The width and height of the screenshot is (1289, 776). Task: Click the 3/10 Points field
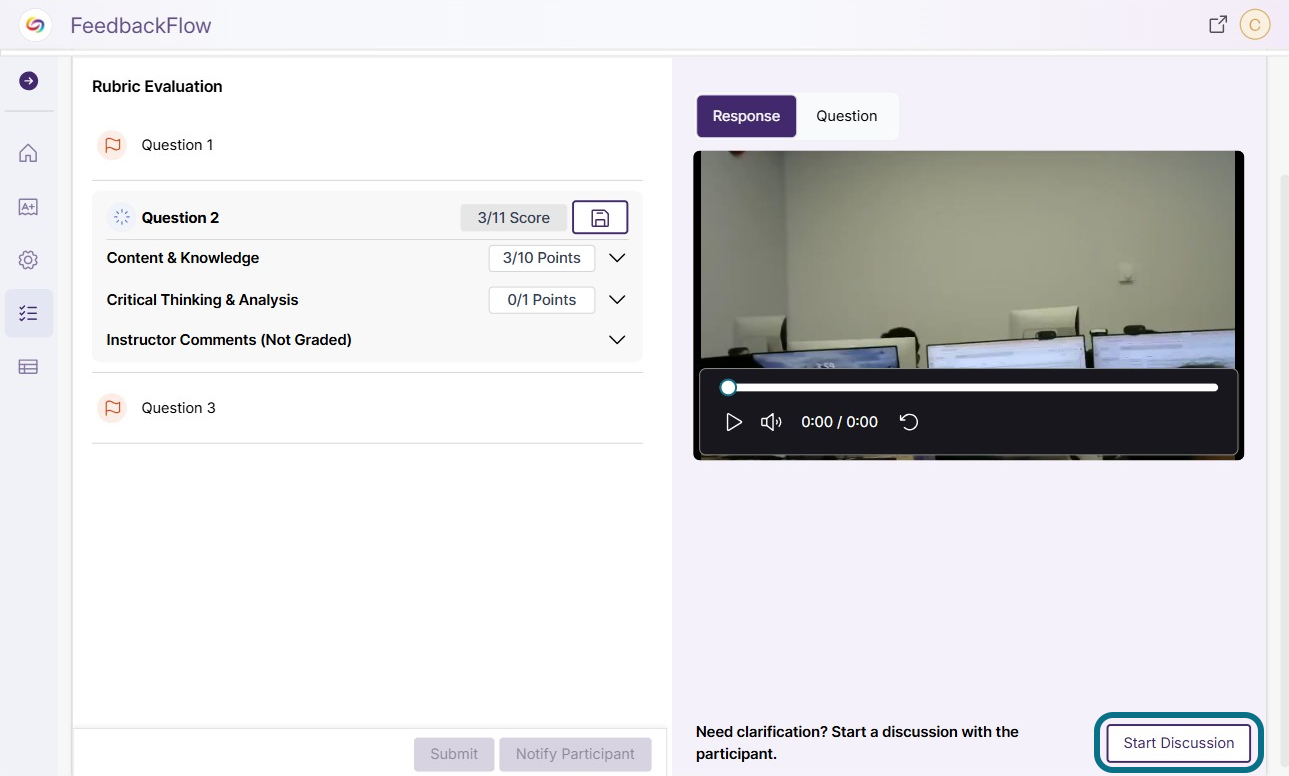pyautogui.click(x=542, y=258)
